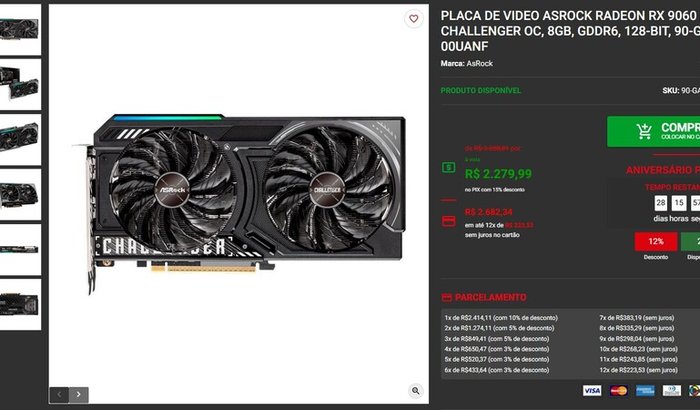Click the red 12% Desconto badge

656,241
